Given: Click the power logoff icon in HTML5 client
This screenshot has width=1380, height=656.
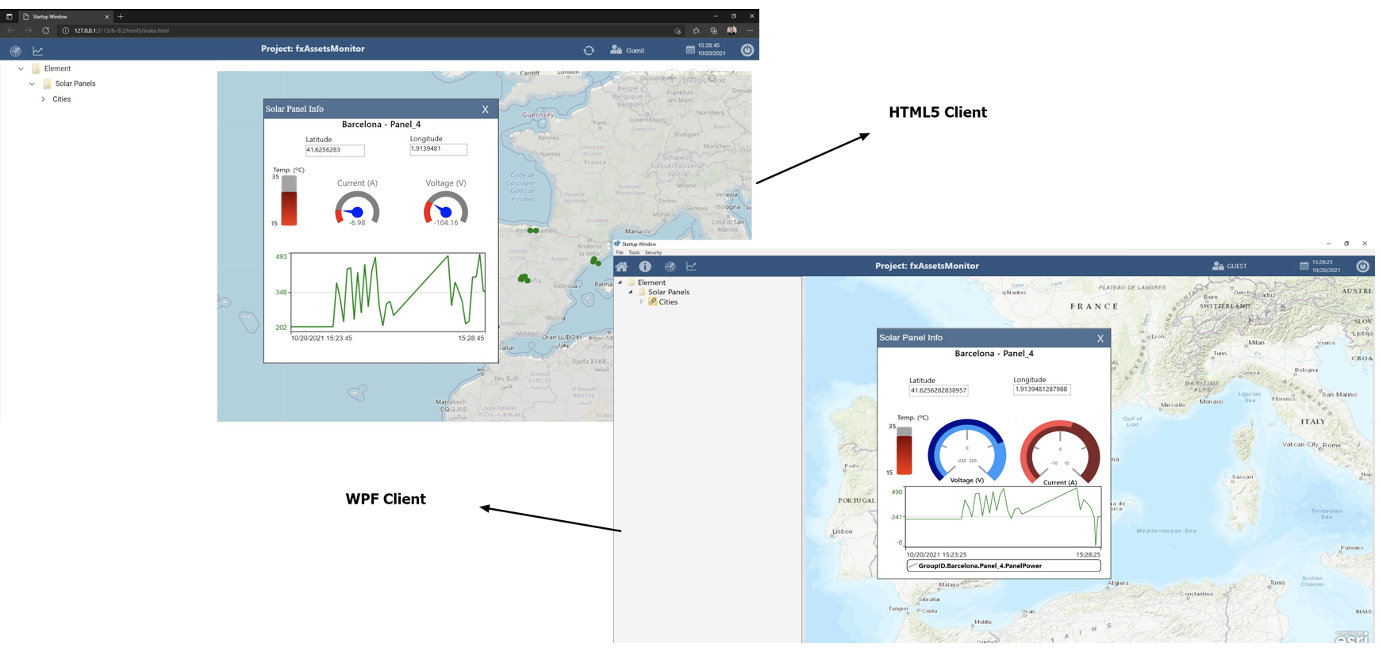Looking at the screenshot, I should tap(747, 50).
